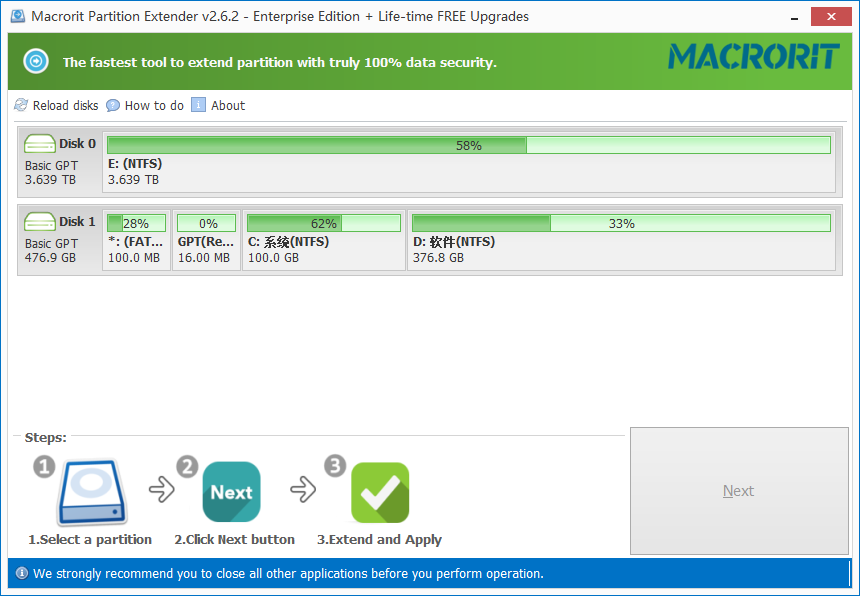Click the status bar recommendation message

coord(288,574)
